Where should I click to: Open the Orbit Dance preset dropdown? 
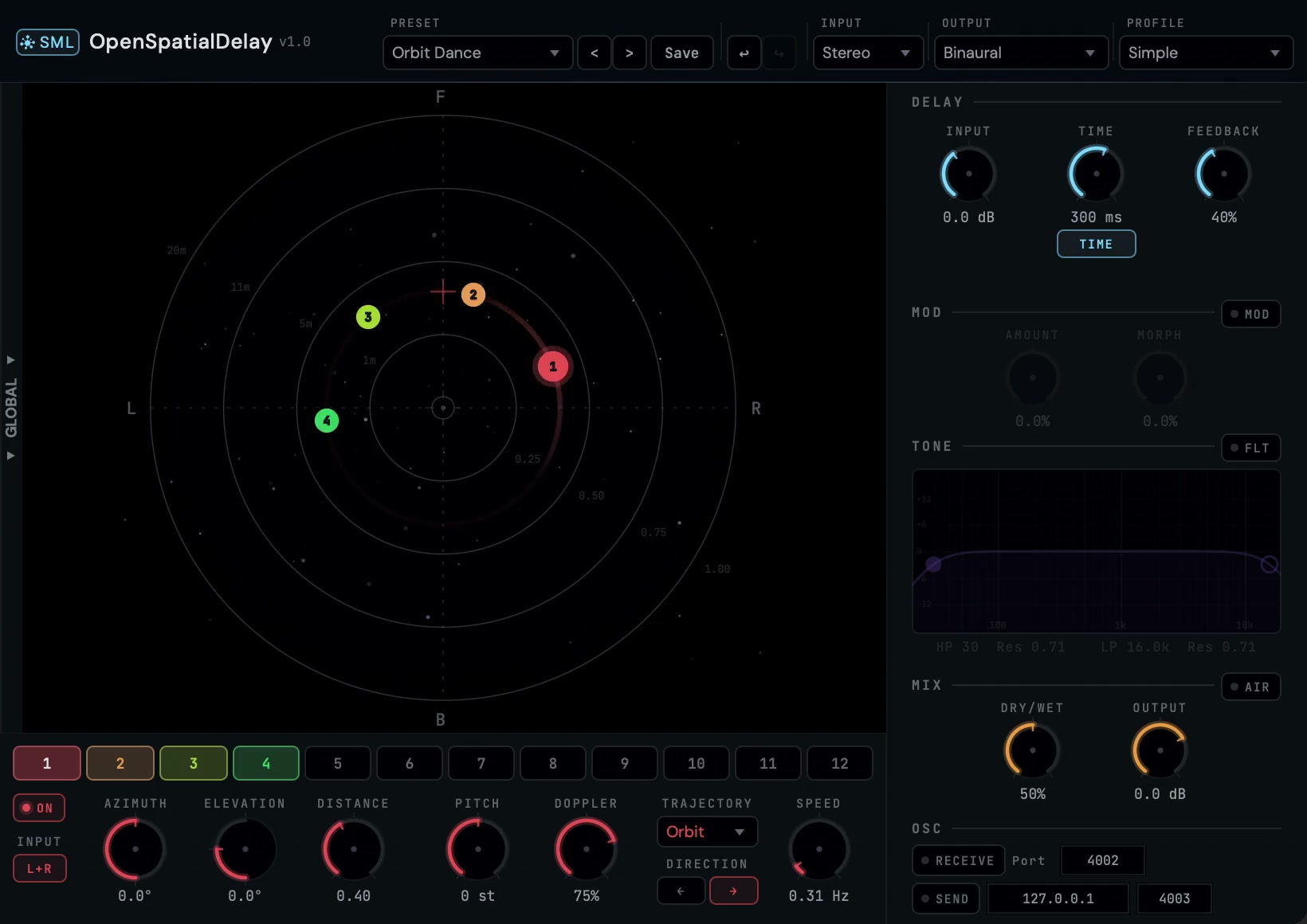[478, 53]
